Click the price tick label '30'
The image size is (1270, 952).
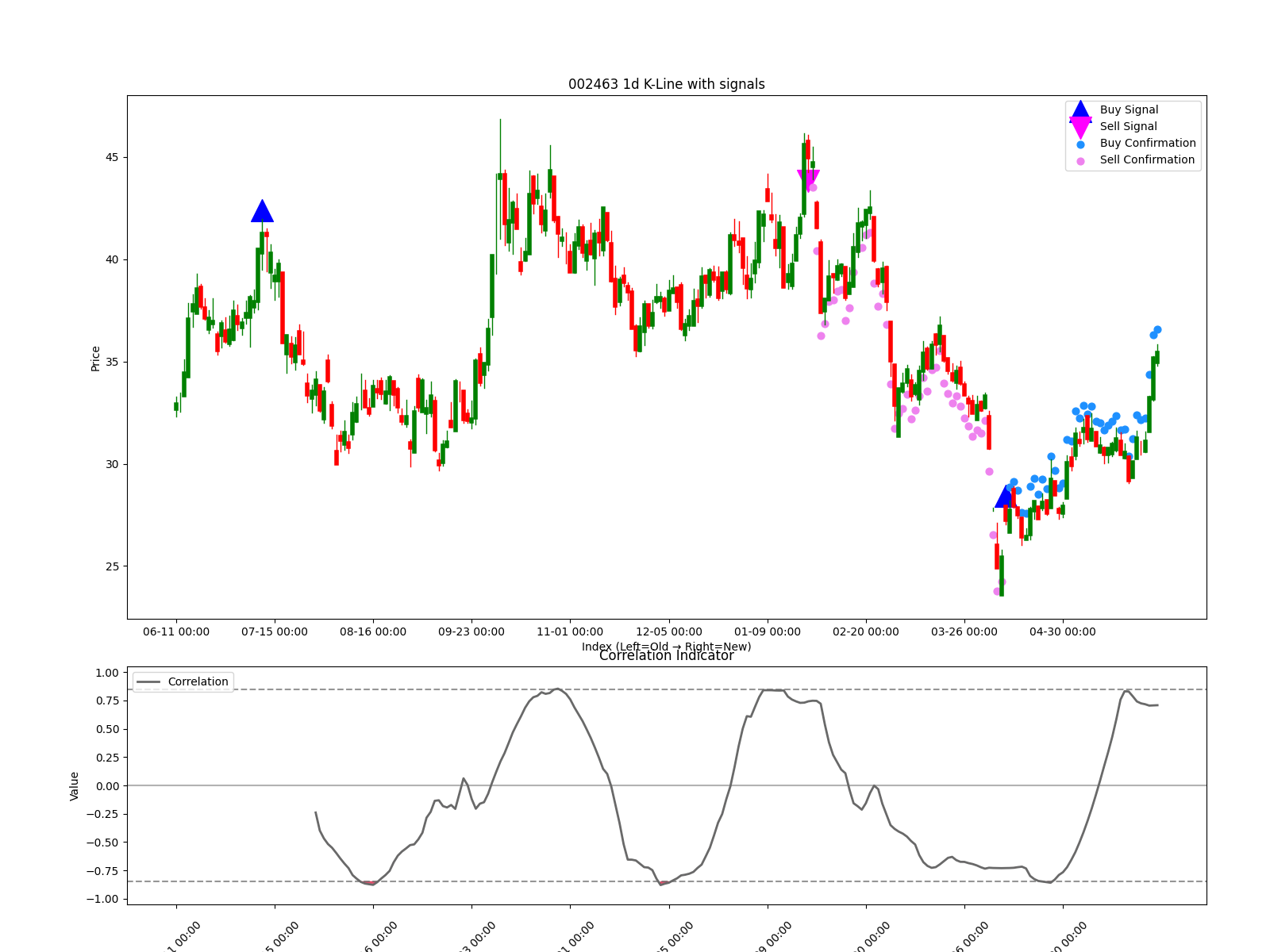pos(111,464)
